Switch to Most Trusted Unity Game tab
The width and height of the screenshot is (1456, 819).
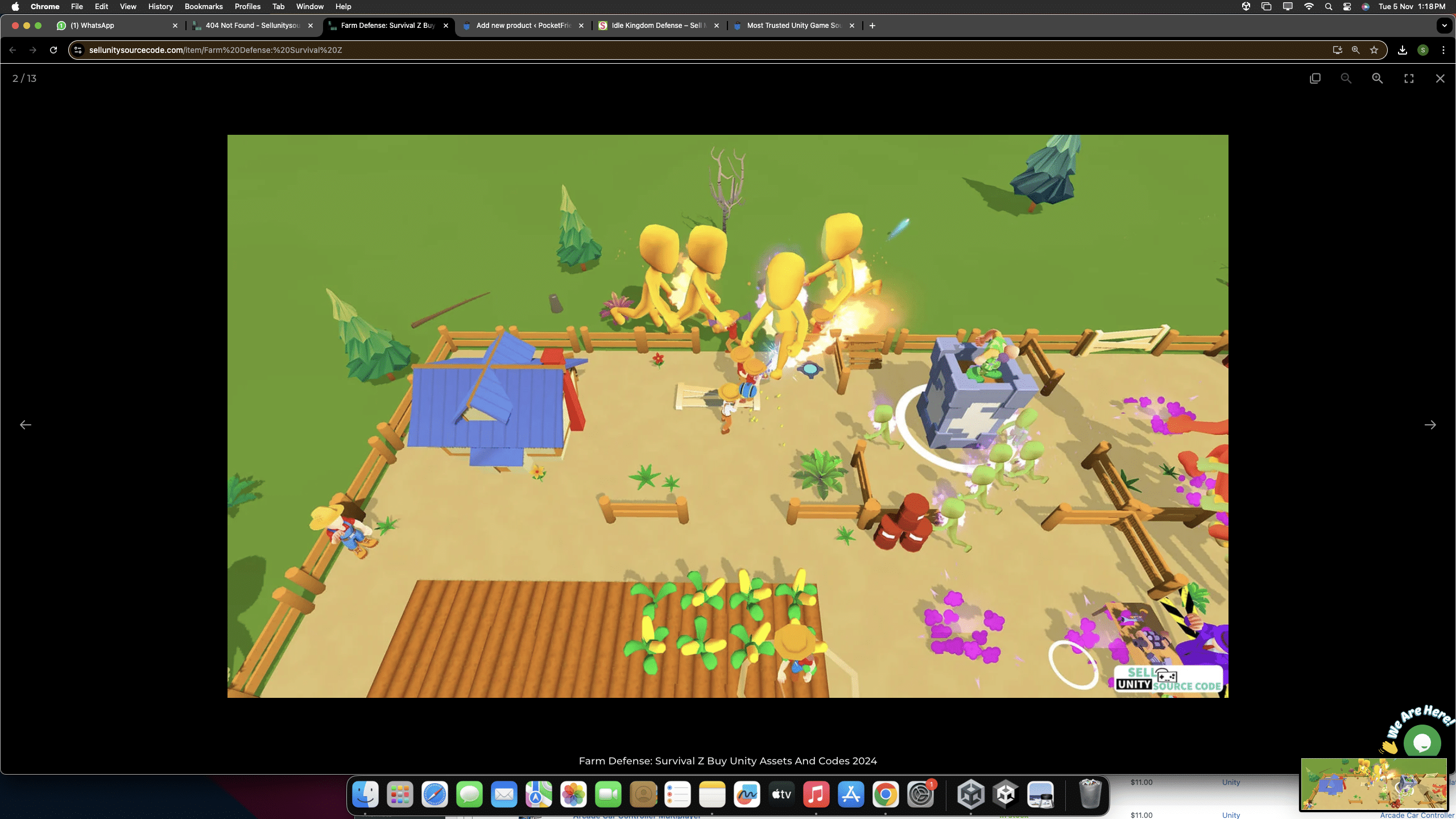click(x=795, y=26)
